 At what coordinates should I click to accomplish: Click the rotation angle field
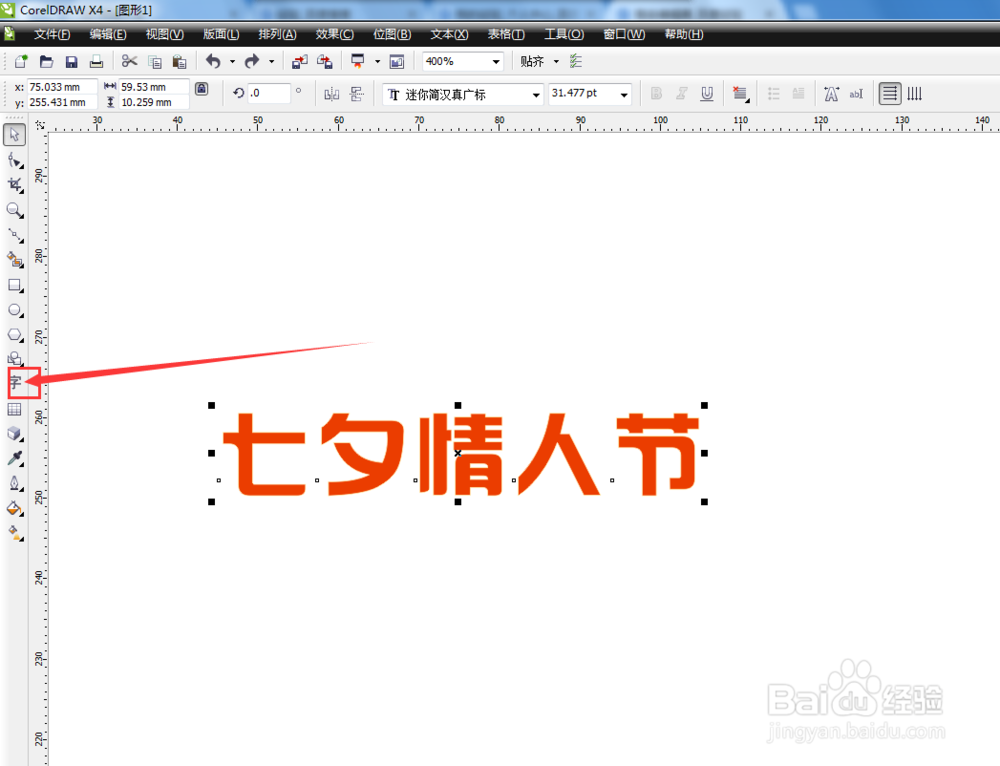(269, 93)
